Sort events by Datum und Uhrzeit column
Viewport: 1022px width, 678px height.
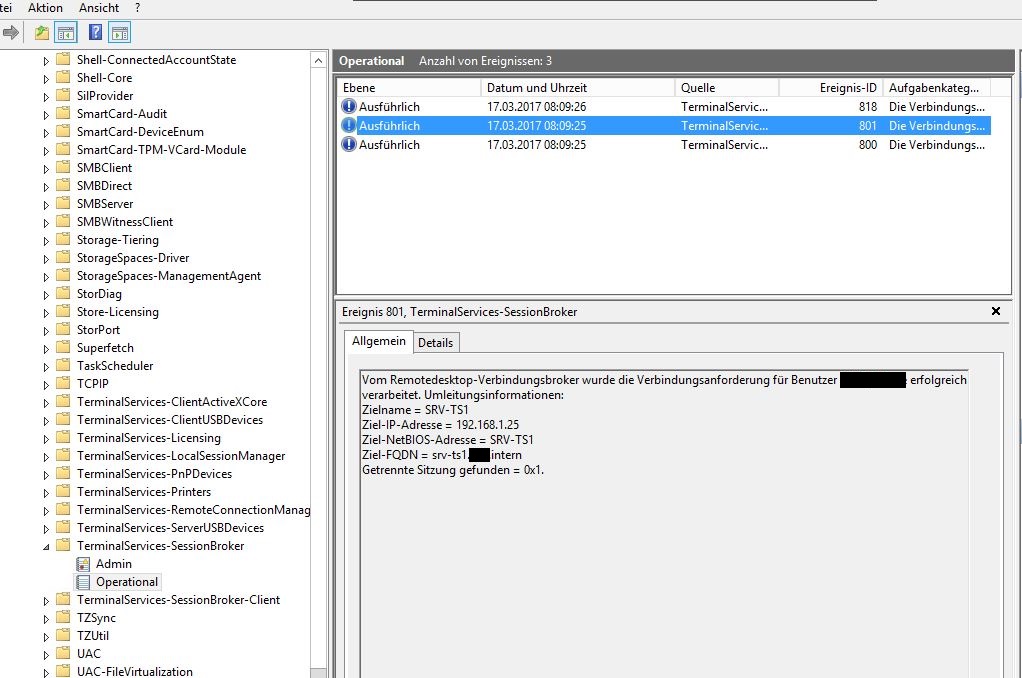coord(578,88)
